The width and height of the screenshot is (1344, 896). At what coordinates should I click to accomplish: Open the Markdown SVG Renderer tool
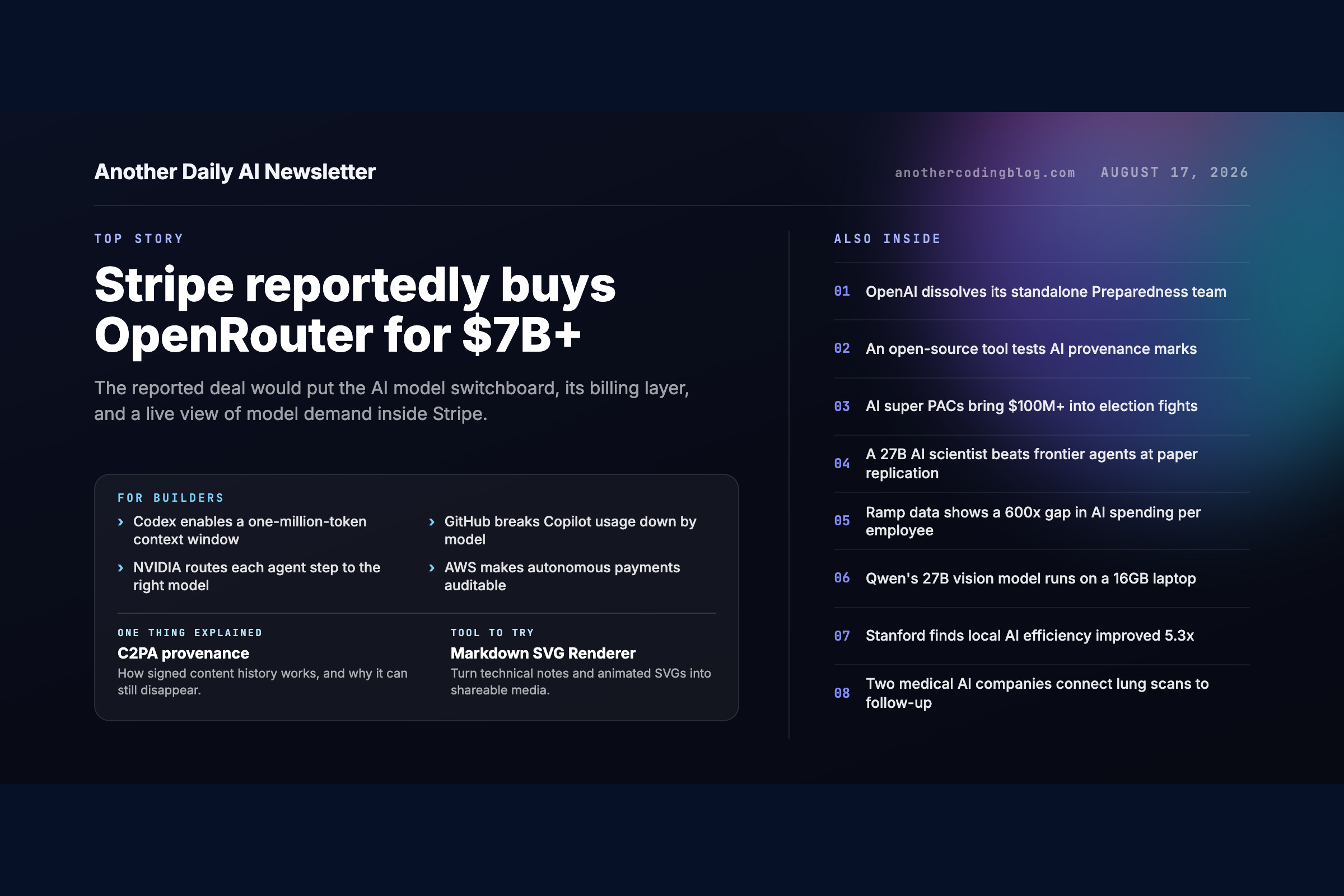(543, 653)
